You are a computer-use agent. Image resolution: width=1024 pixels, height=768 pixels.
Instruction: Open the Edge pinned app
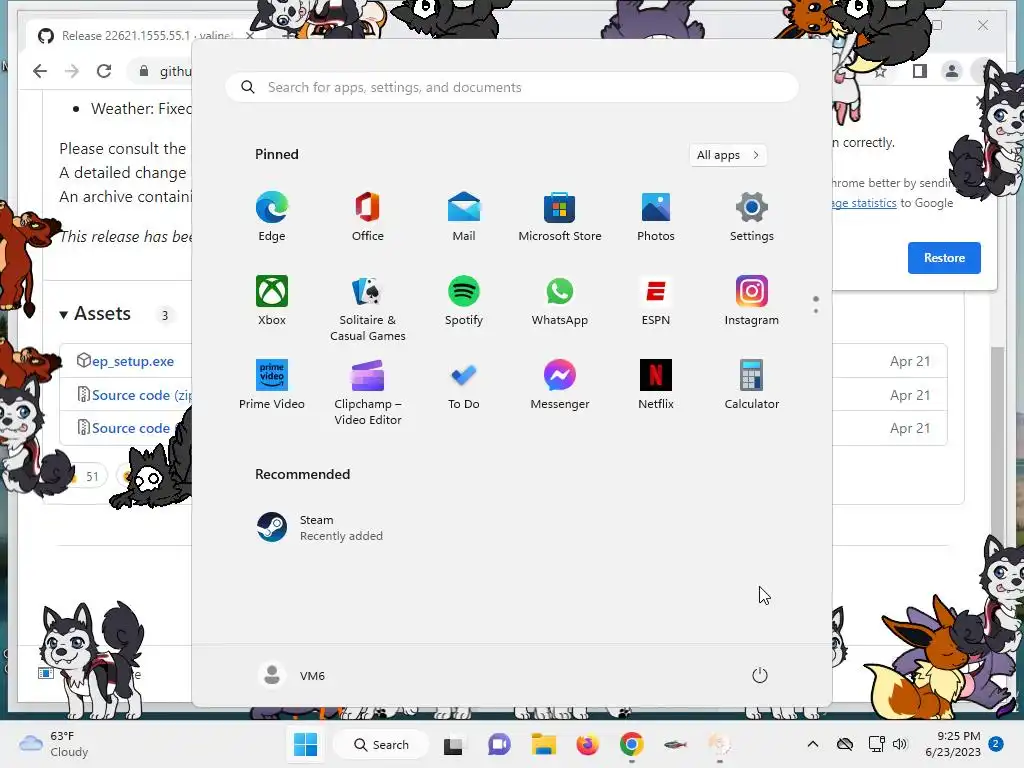272,217
